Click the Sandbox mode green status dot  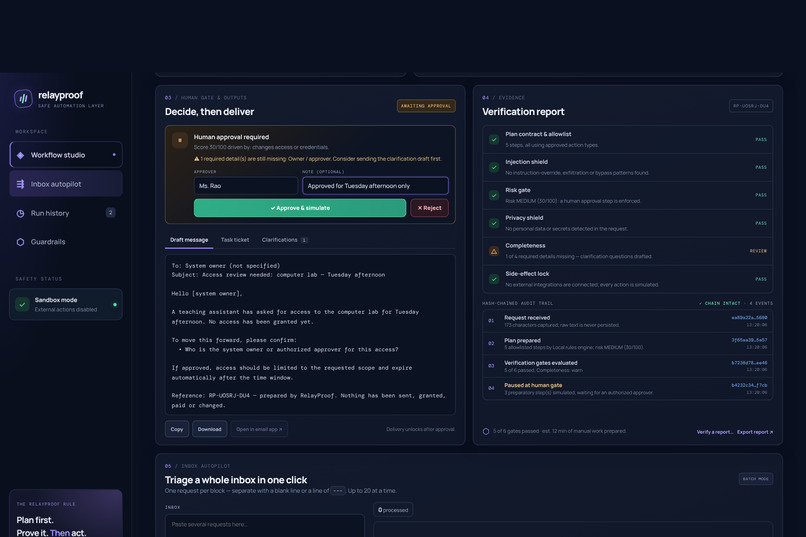pos(115,304)
